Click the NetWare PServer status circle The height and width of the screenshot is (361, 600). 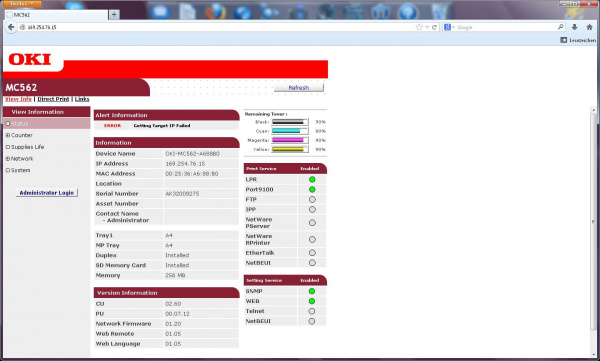[312, 223]
